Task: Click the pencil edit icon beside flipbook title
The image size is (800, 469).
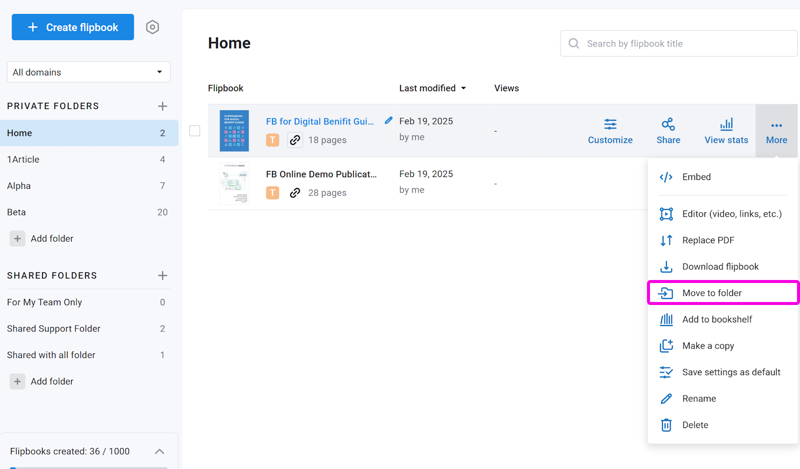Action: 389,121
